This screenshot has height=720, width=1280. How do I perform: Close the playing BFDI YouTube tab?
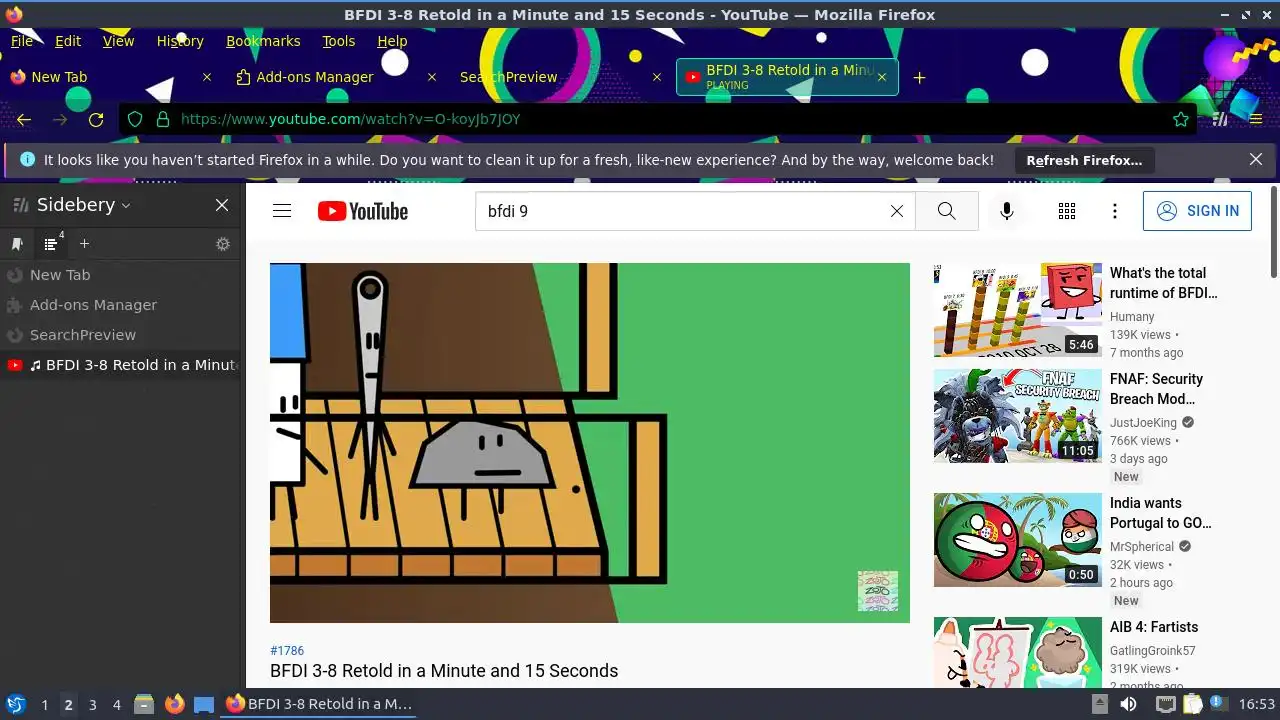pos(881,77)
